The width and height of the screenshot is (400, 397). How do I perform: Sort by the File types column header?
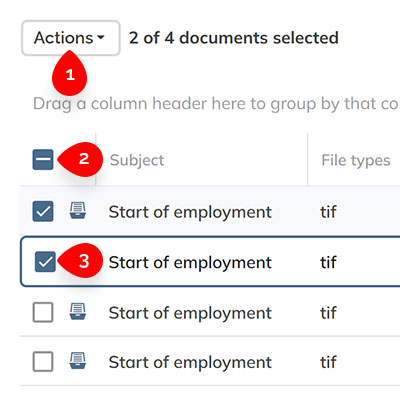(x=356, y=160)
